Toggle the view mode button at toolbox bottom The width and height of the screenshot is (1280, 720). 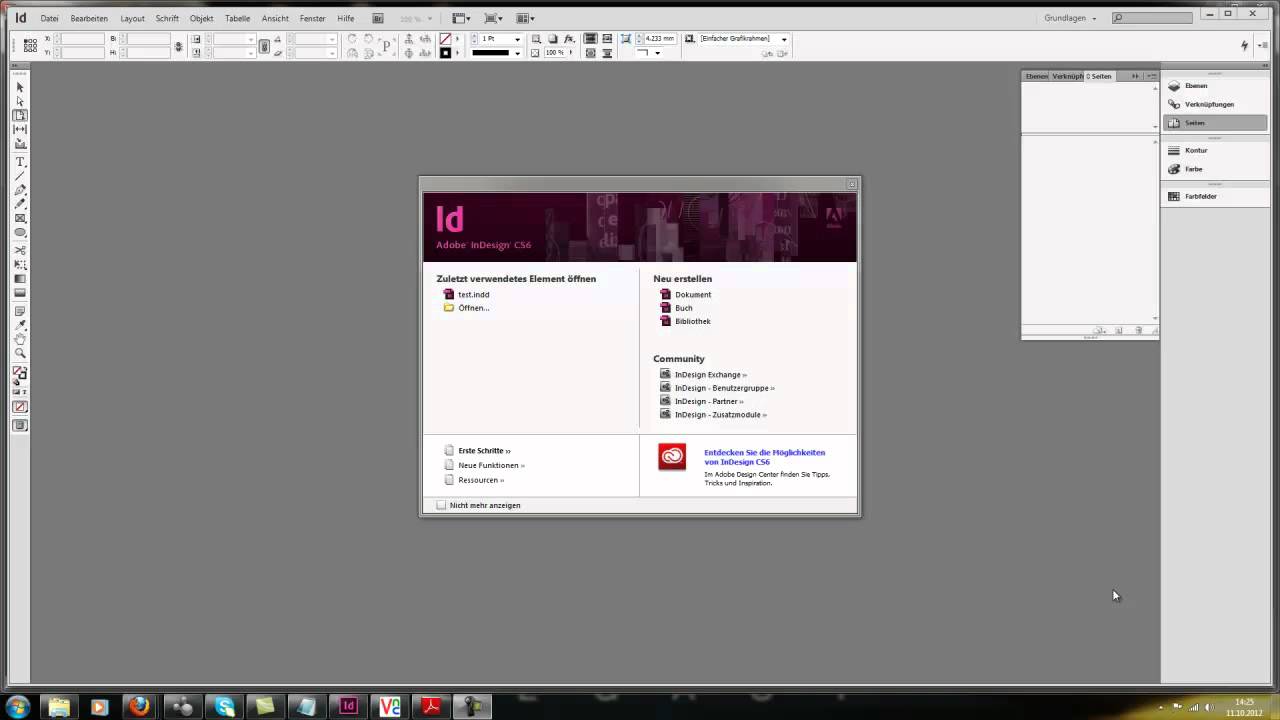coord(20,426)
